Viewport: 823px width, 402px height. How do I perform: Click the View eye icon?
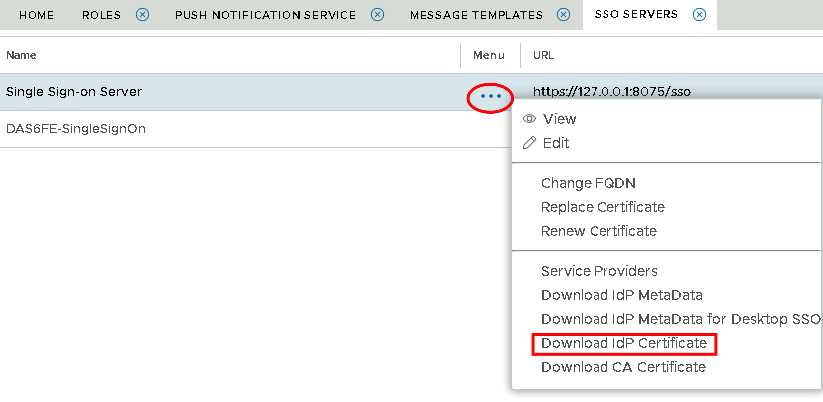tap(529, 119)
